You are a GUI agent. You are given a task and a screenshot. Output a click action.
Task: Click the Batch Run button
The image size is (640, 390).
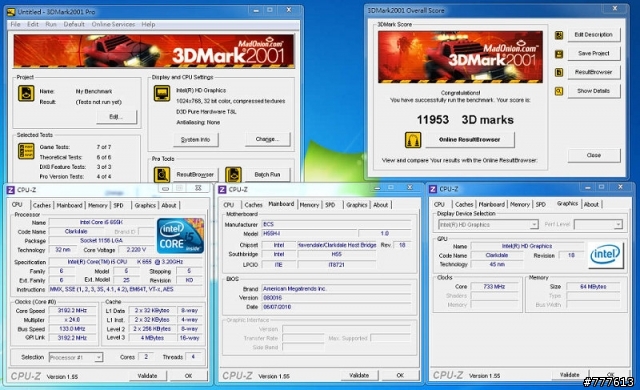tap(267, 175)
